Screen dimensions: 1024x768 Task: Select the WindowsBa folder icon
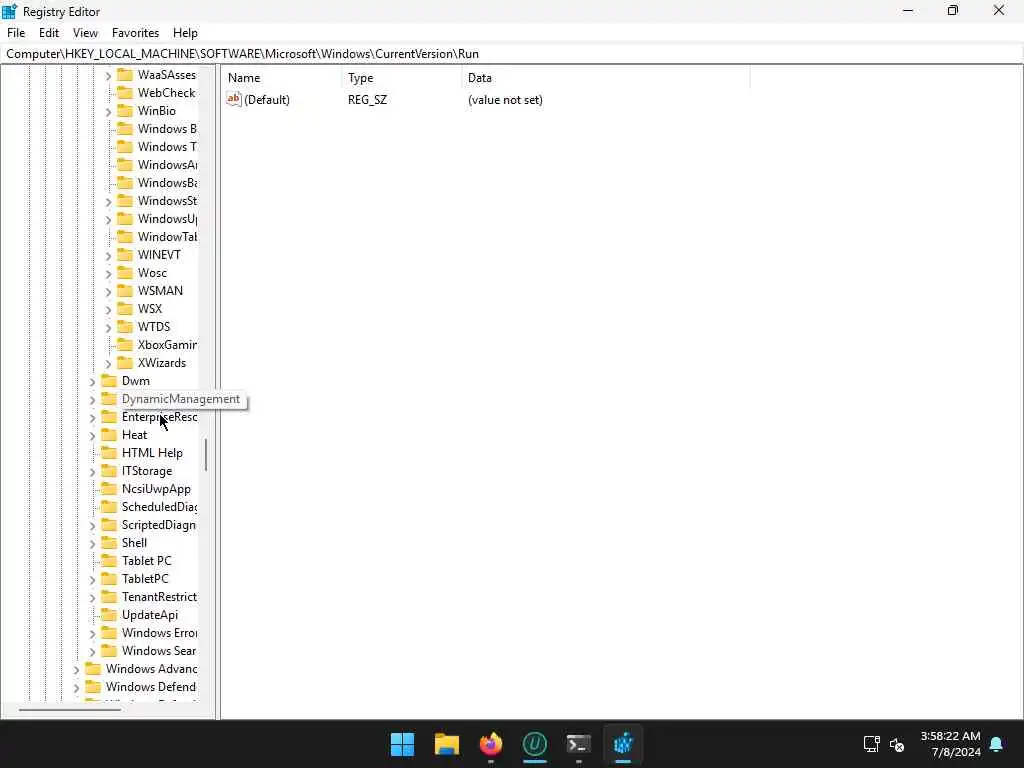125,183
